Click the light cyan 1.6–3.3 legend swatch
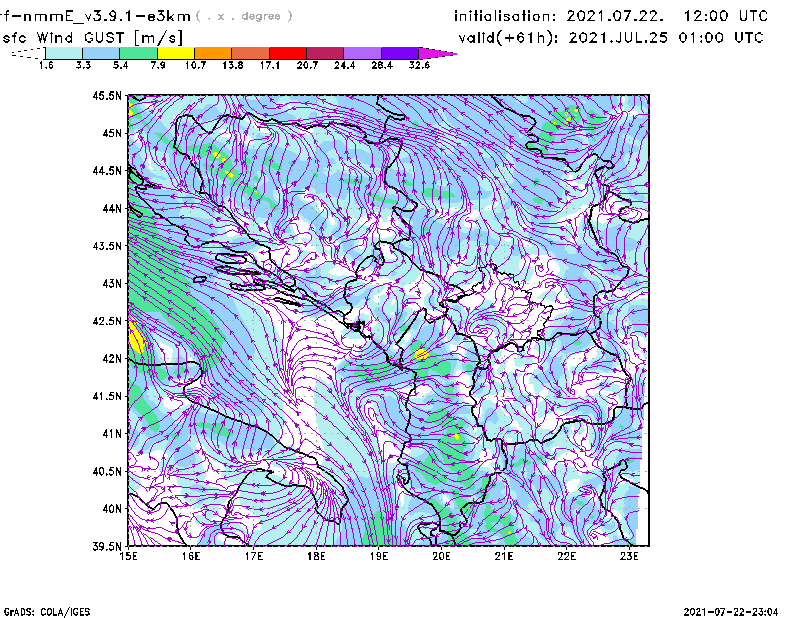Image resolution: width=800 pixels, height=618 pixels. click(x=64, y=53)
